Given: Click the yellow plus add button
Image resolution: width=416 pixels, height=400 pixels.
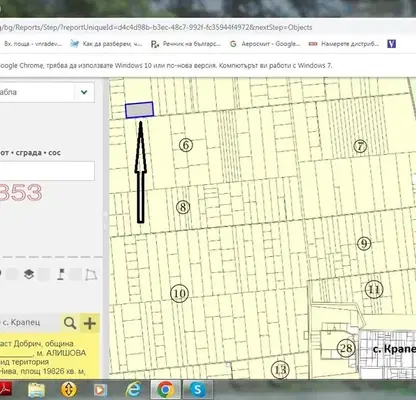Looking at the screenshot, I should point(90,323).
